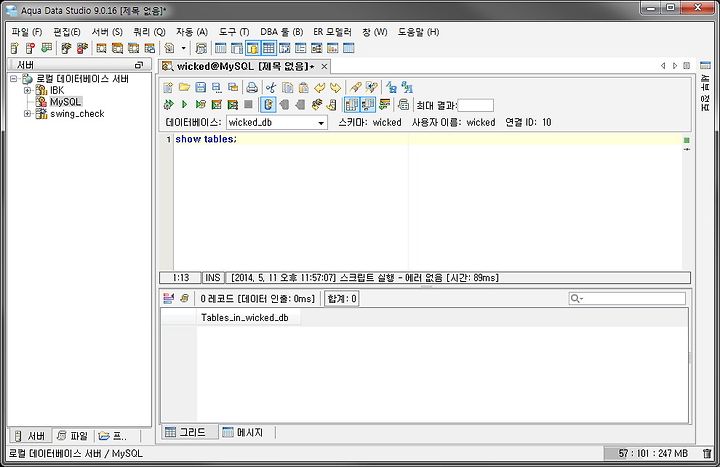Save the query with the floppy disk icon

pos(201,87)
